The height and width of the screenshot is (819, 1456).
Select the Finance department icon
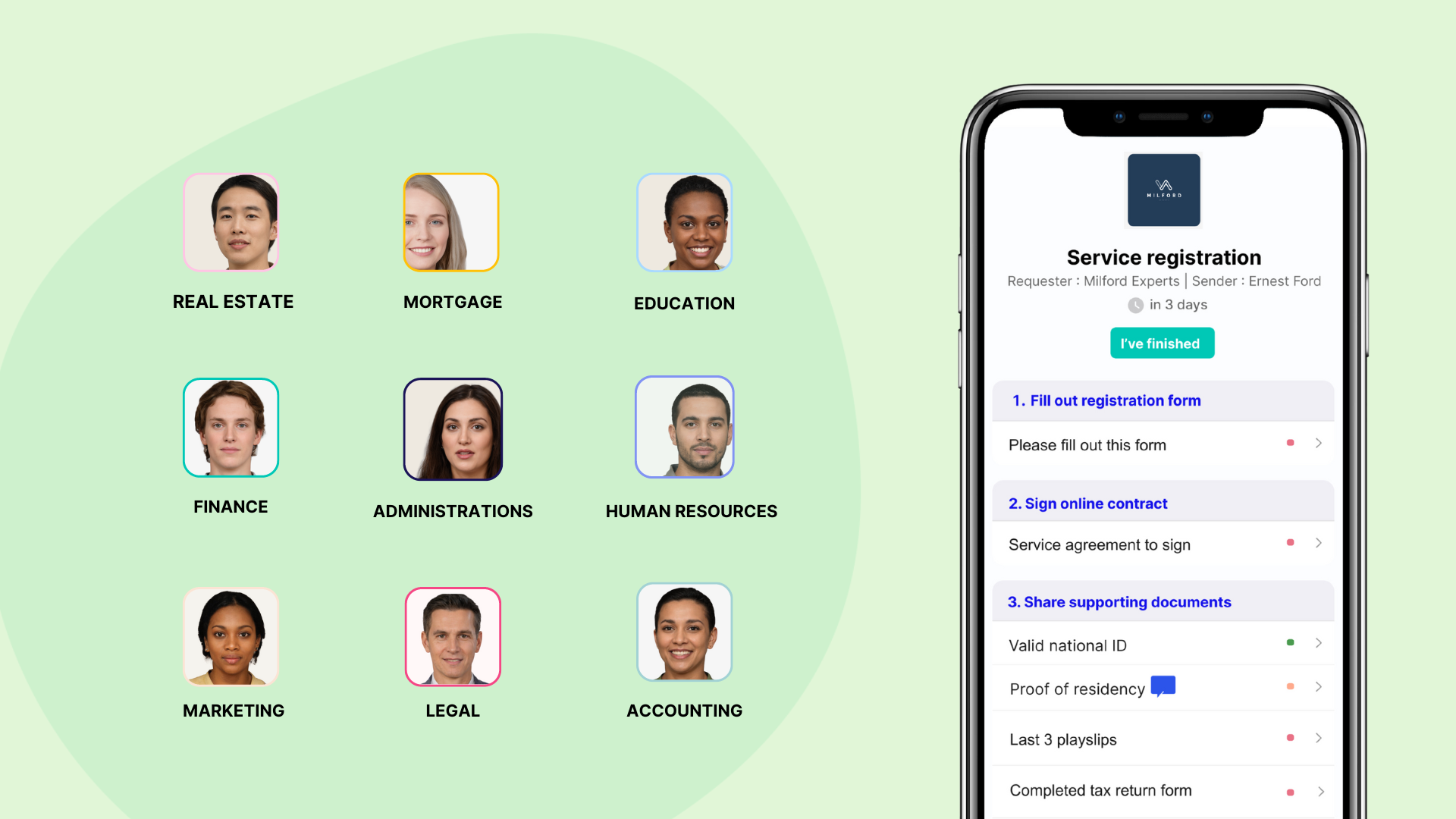click(230, 427)
